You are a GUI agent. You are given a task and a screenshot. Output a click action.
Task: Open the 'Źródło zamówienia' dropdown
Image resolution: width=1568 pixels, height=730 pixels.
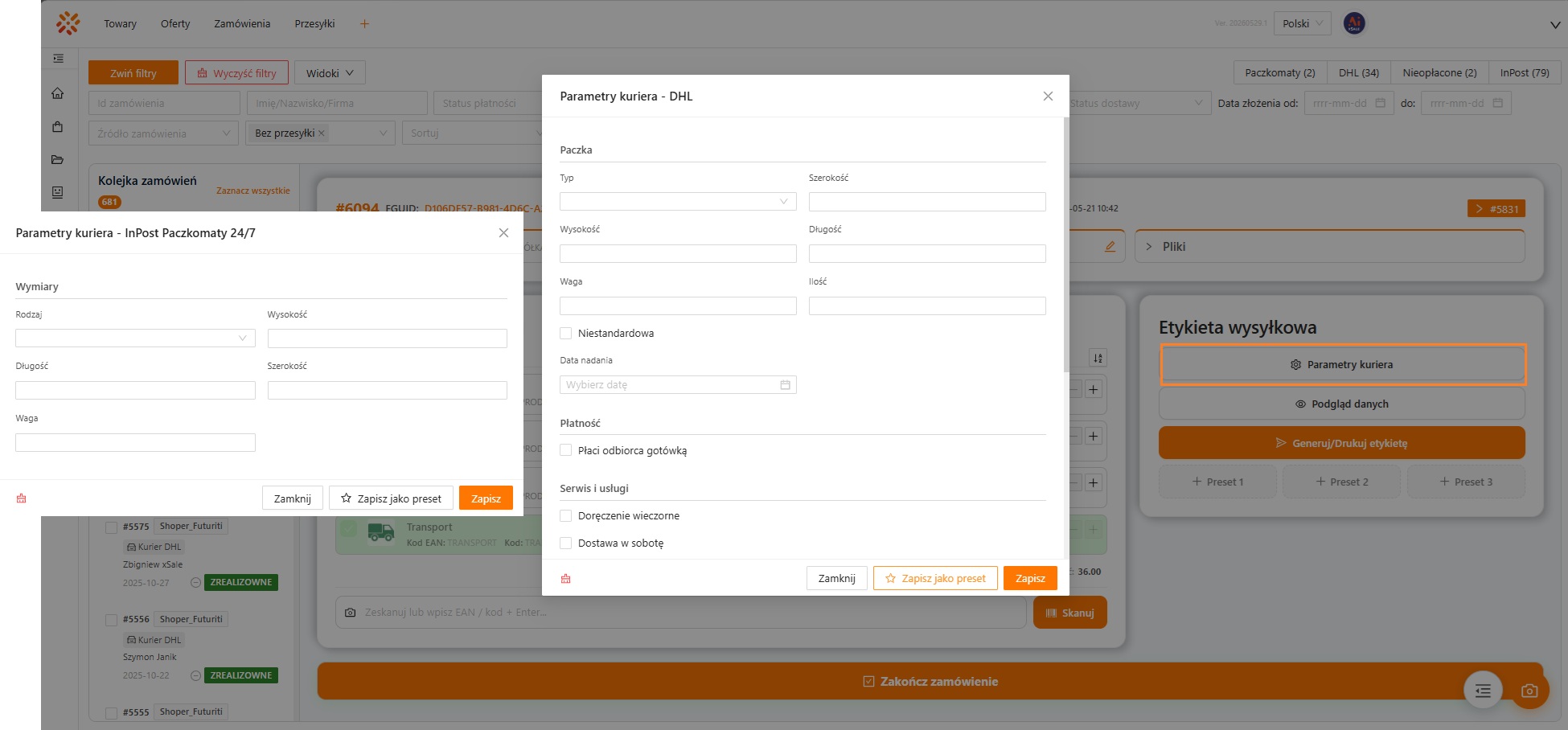(163, 133)
